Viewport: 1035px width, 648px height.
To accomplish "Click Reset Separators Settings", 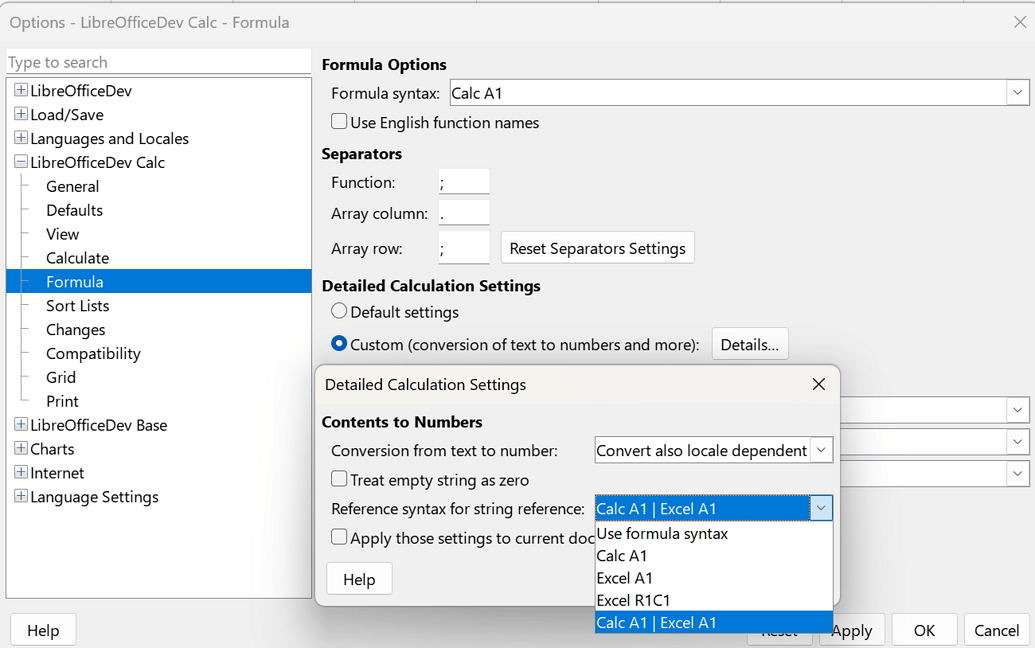I will click(597, 247).
